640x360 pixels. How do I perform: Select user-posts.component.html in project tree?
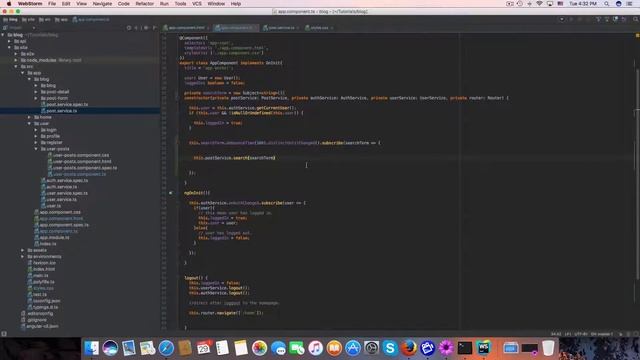point(80,162)
